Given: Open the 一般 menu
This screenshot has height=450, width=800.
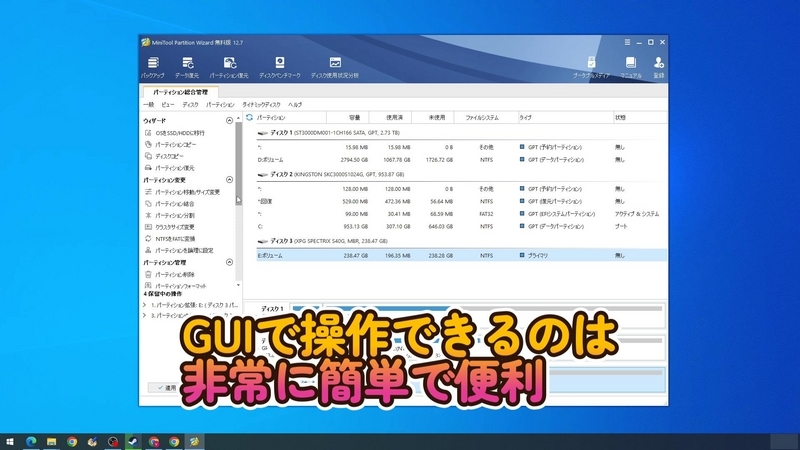Looking at the screenshot, I should click(x=148, y=105).
